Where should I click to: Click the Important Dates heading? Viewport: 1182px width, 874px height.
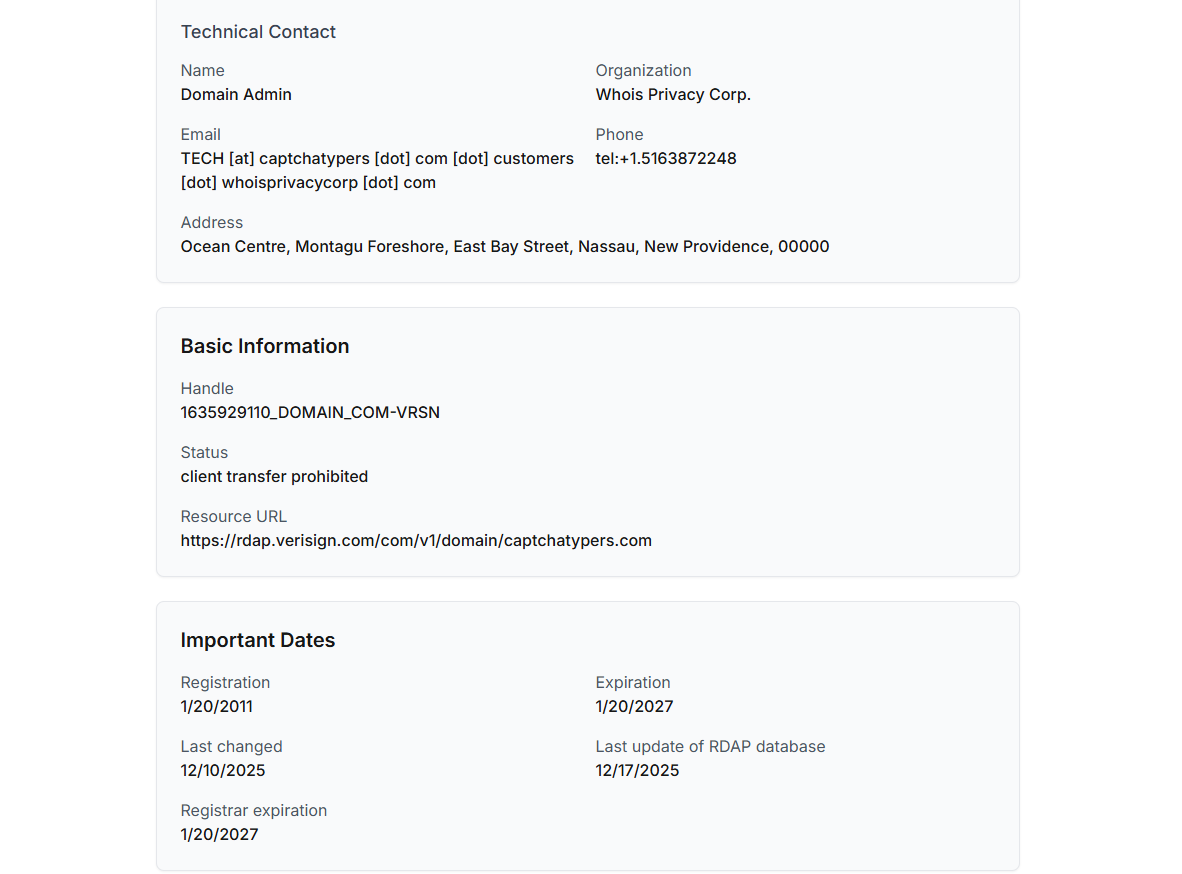point(258,640)
